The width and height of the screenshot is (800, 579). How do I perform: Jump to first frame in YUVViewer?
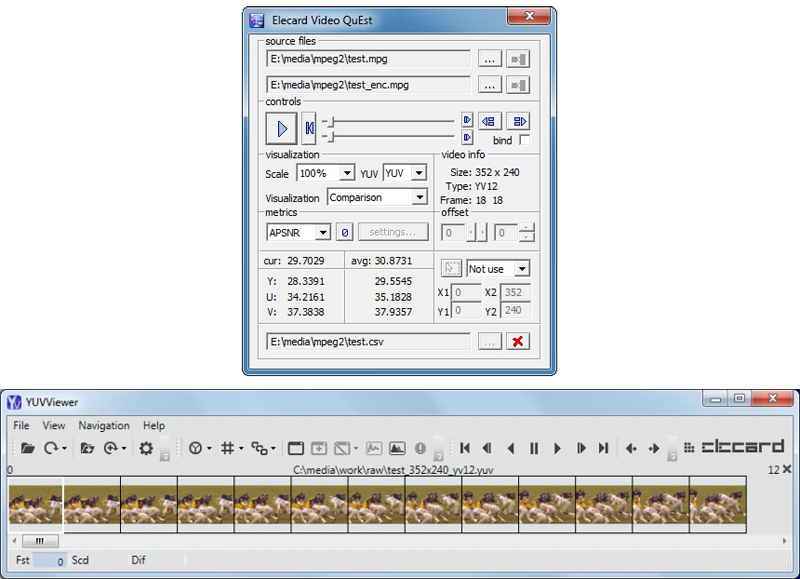click(x=465, y=448)
